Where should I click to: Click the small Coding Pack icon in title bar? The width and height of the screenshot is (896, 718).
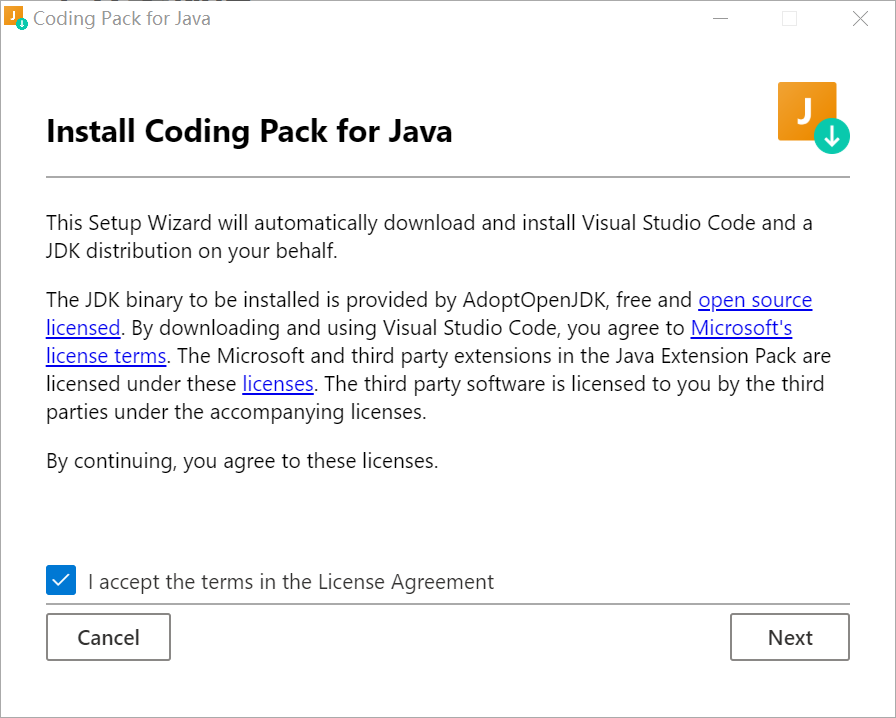pyautogui.click(x=16, y=18)
